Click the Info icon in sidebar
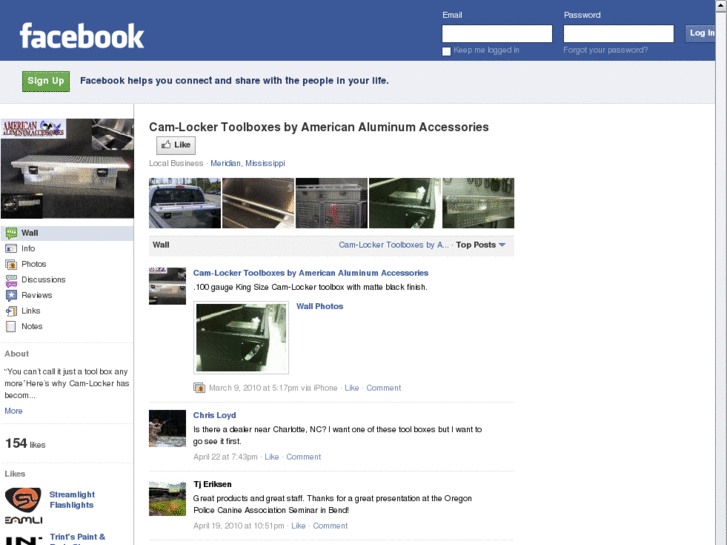Screen dimensions: 727x545 point(11,249)
